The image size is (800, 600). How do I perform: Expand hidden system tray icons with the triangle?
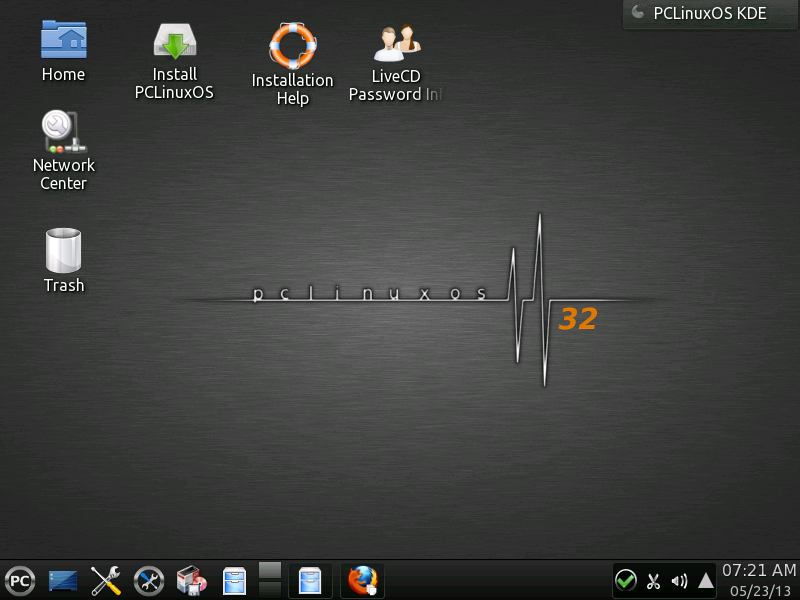[x=706, y=580]
